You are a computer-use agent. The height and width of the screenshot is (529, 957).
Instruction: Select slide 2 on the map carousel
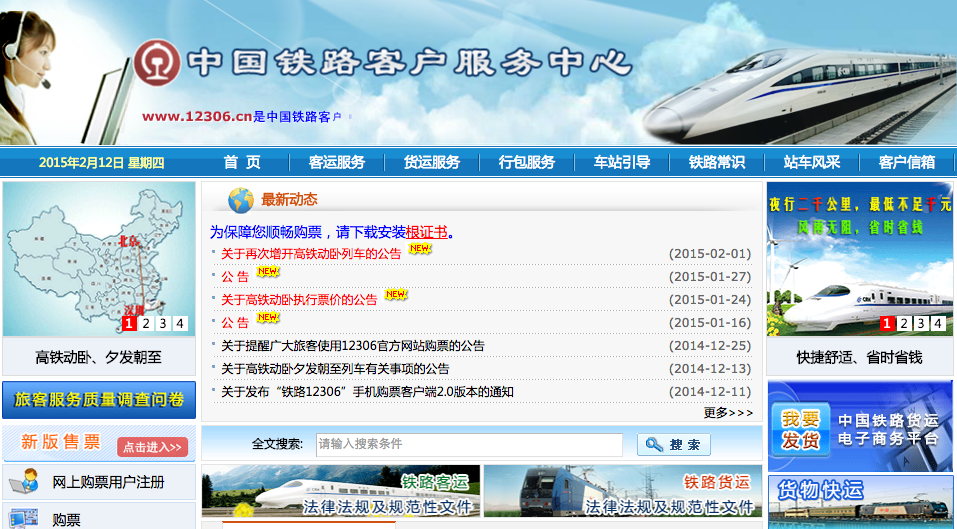click(x=146, y=323)
